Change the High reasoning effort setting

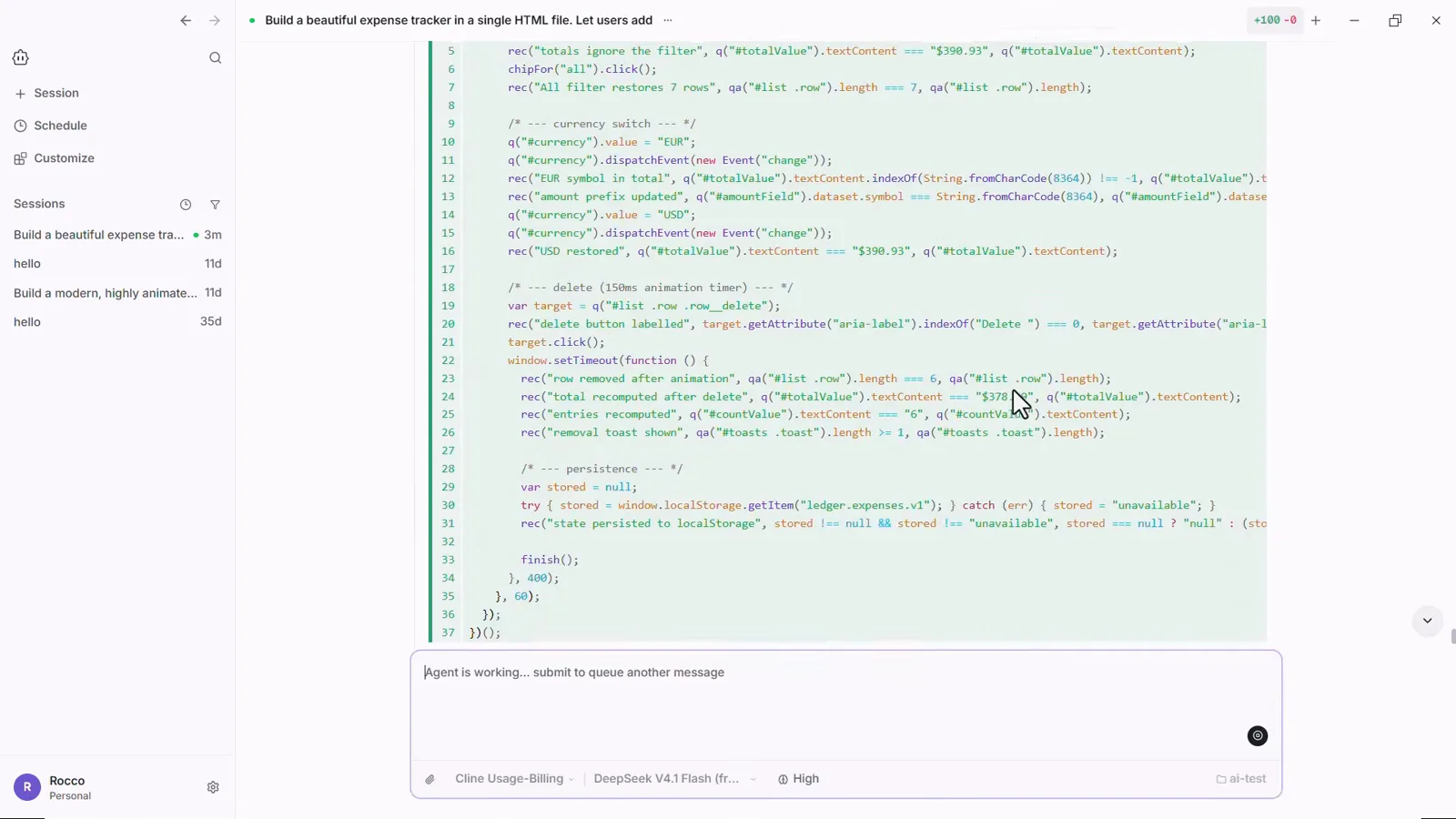(798, 779)
